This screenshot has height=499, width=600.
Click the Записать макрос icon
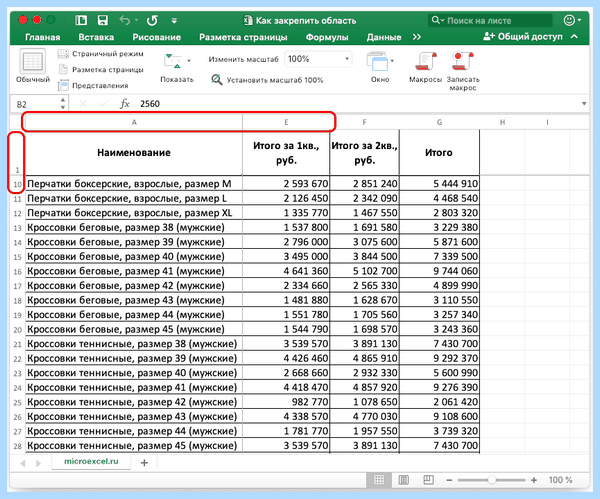[463, 61]
